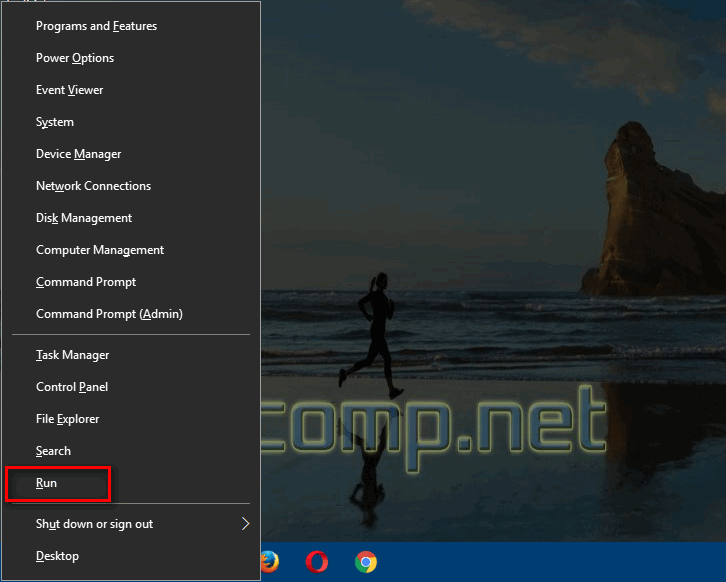Open Power Options from the menu
Image resolution: width=726 pixels, height=582 pixels.
131,58
